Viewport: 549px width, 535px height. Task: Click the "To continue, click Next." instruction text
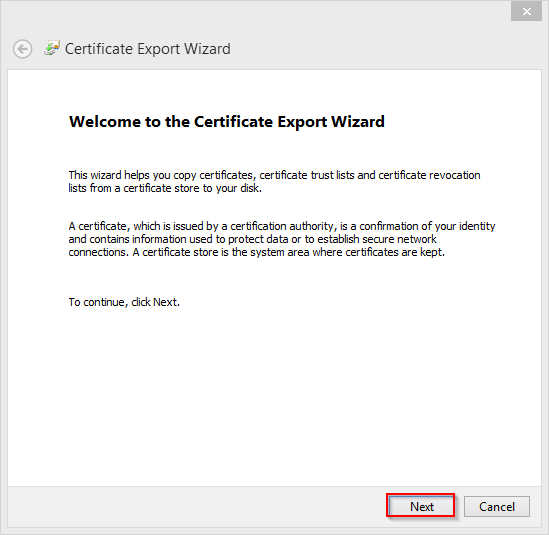pyautogui.click(x=124, y=302)
